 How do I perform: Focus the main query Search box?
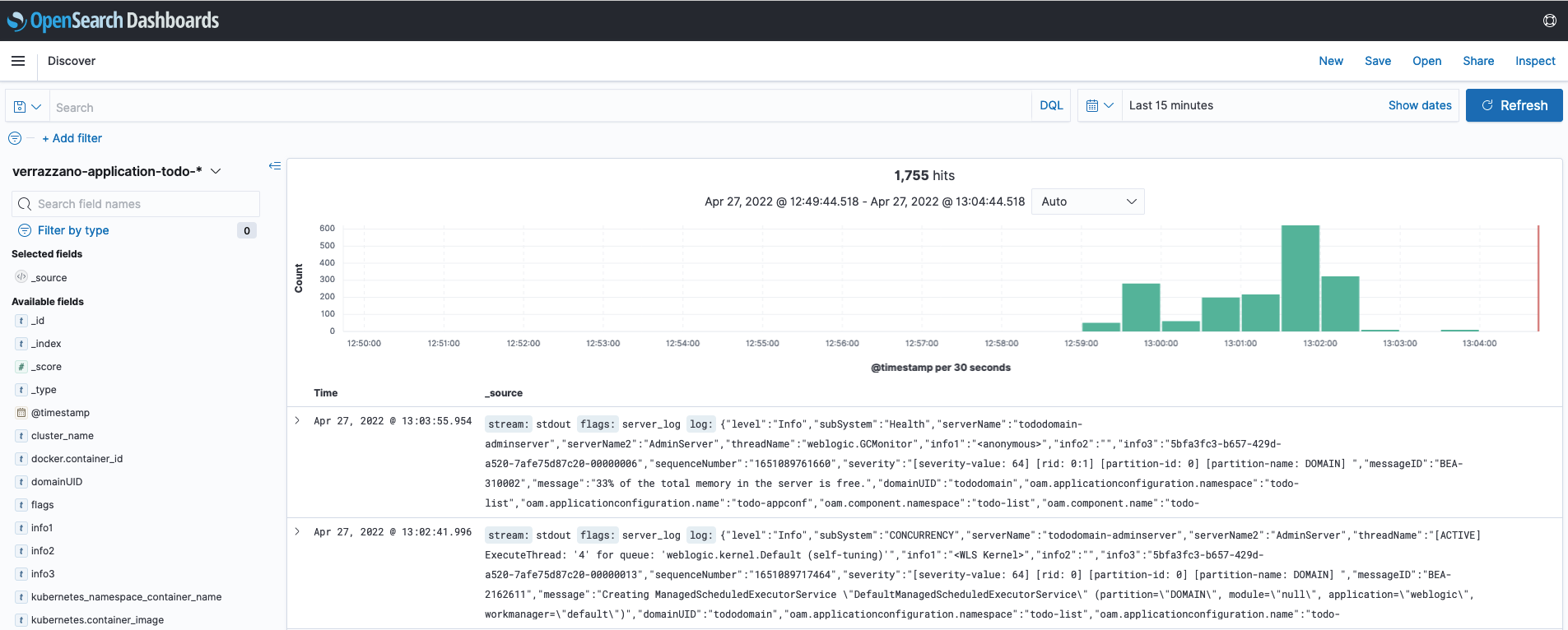(x=540, y=107)
